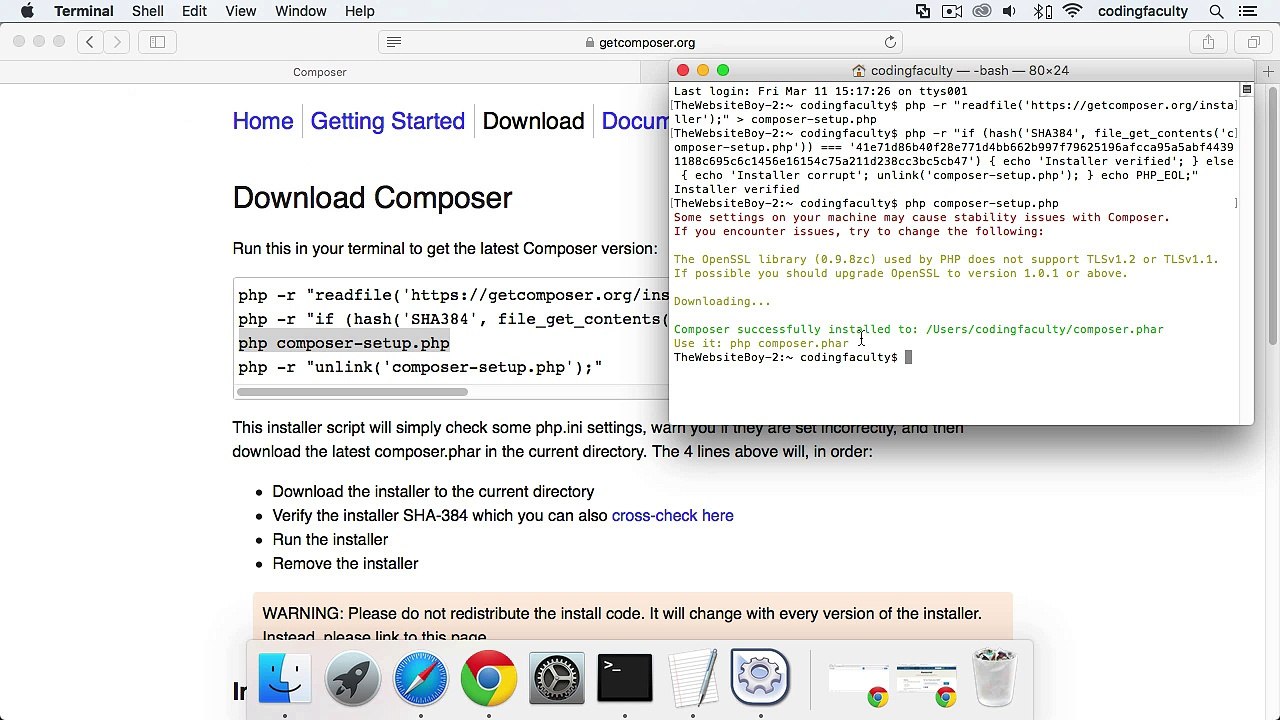The height and width of the screenshot is (720, 1280).
Task: Click 'Use it: php composer.phar' Terminal line
Action: pyautogui.click(x=761, y=343)
